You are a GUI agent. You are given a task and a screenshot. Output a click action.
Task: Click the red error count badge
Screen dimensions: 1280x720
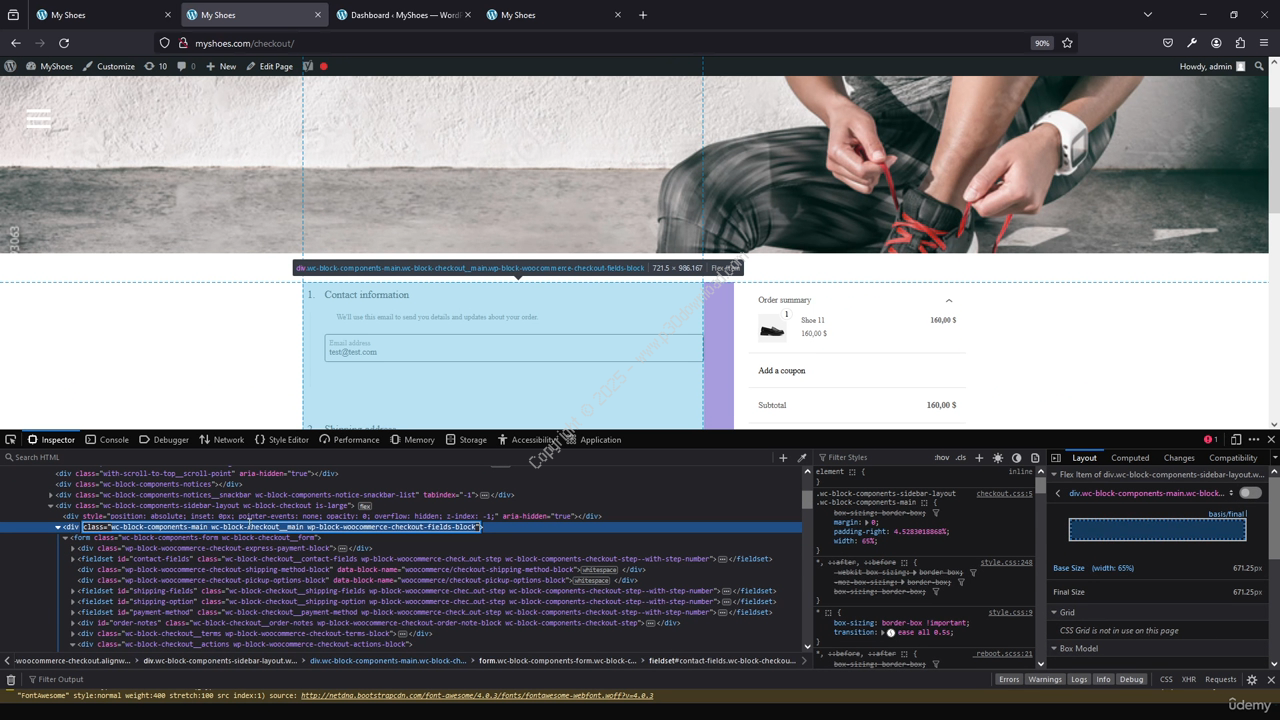pyautogui.click(x=1210, y=439)
